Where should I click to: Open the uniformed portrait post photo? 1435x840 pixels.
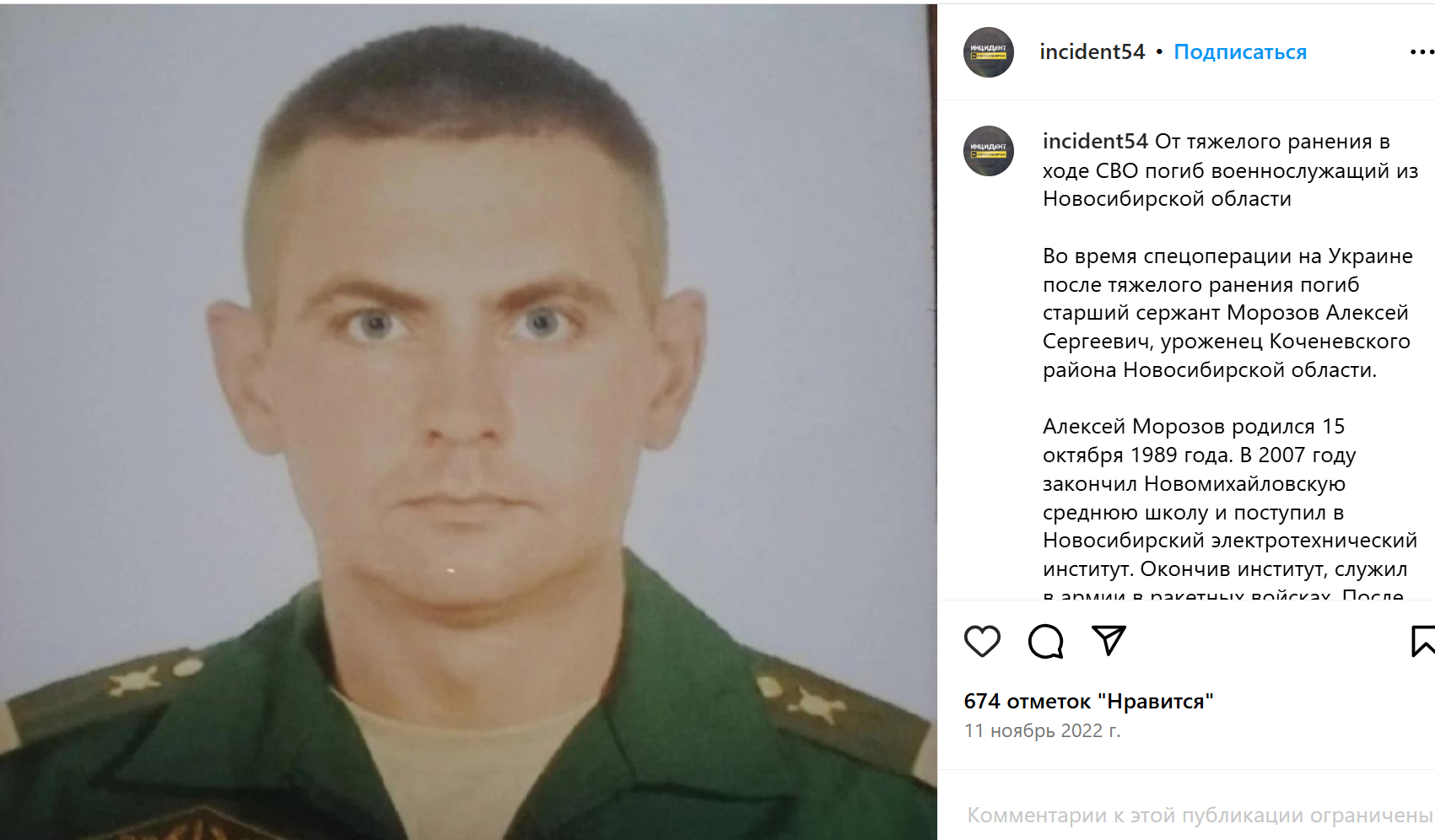(468, 422)
